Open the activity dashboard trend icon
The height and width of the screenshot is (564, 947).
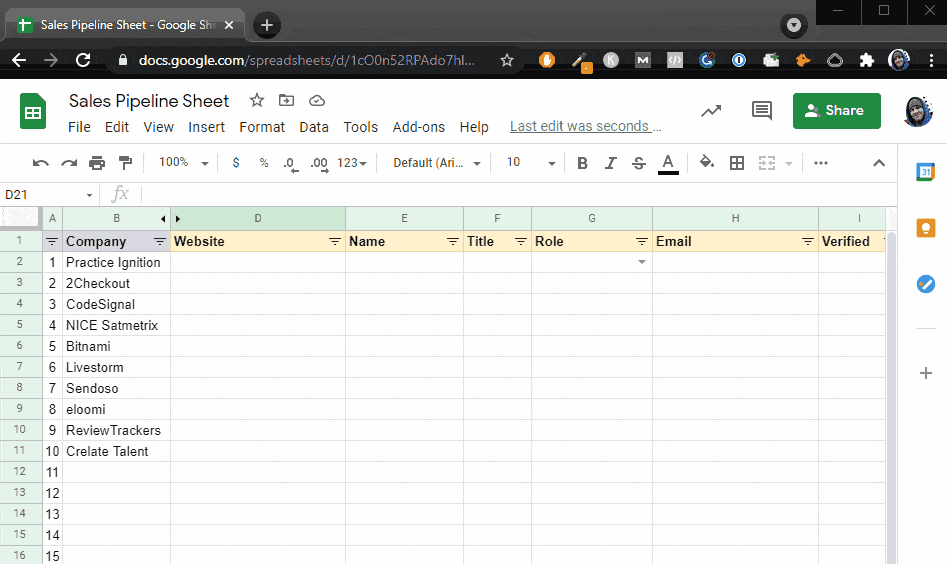coord(711,111)
